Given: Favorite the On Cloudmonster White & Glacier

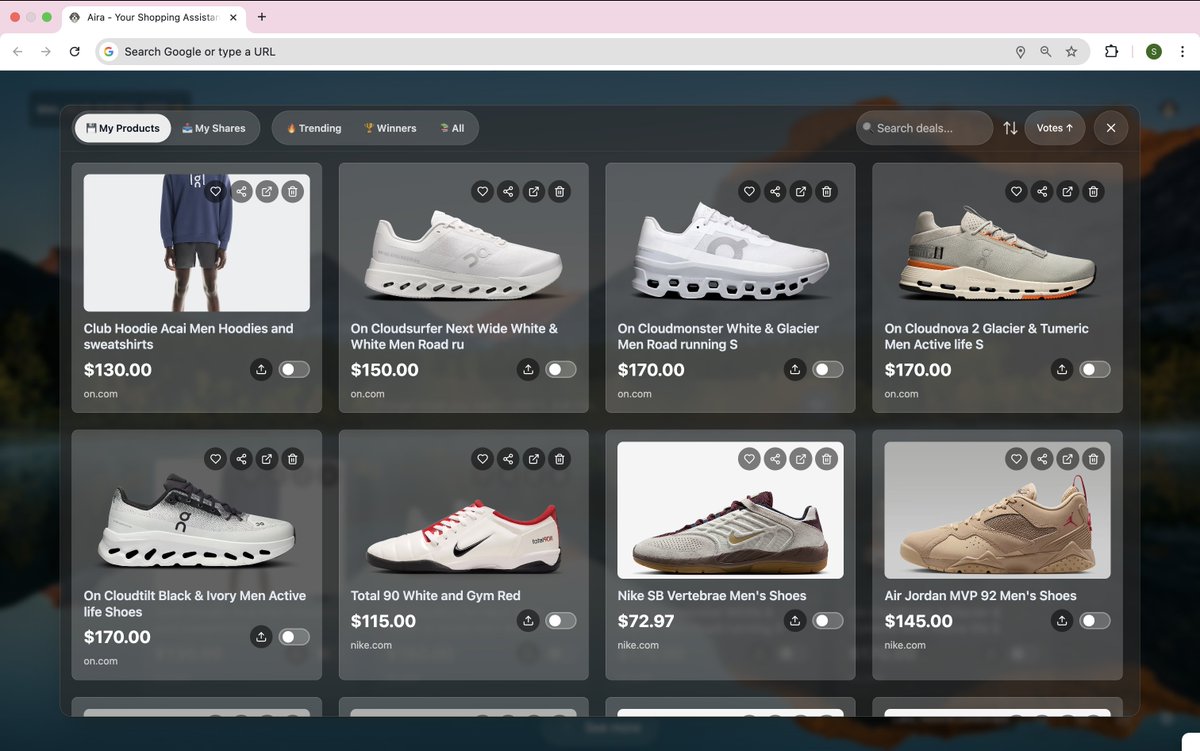Looking at the screenshot, I should (749, 191).
